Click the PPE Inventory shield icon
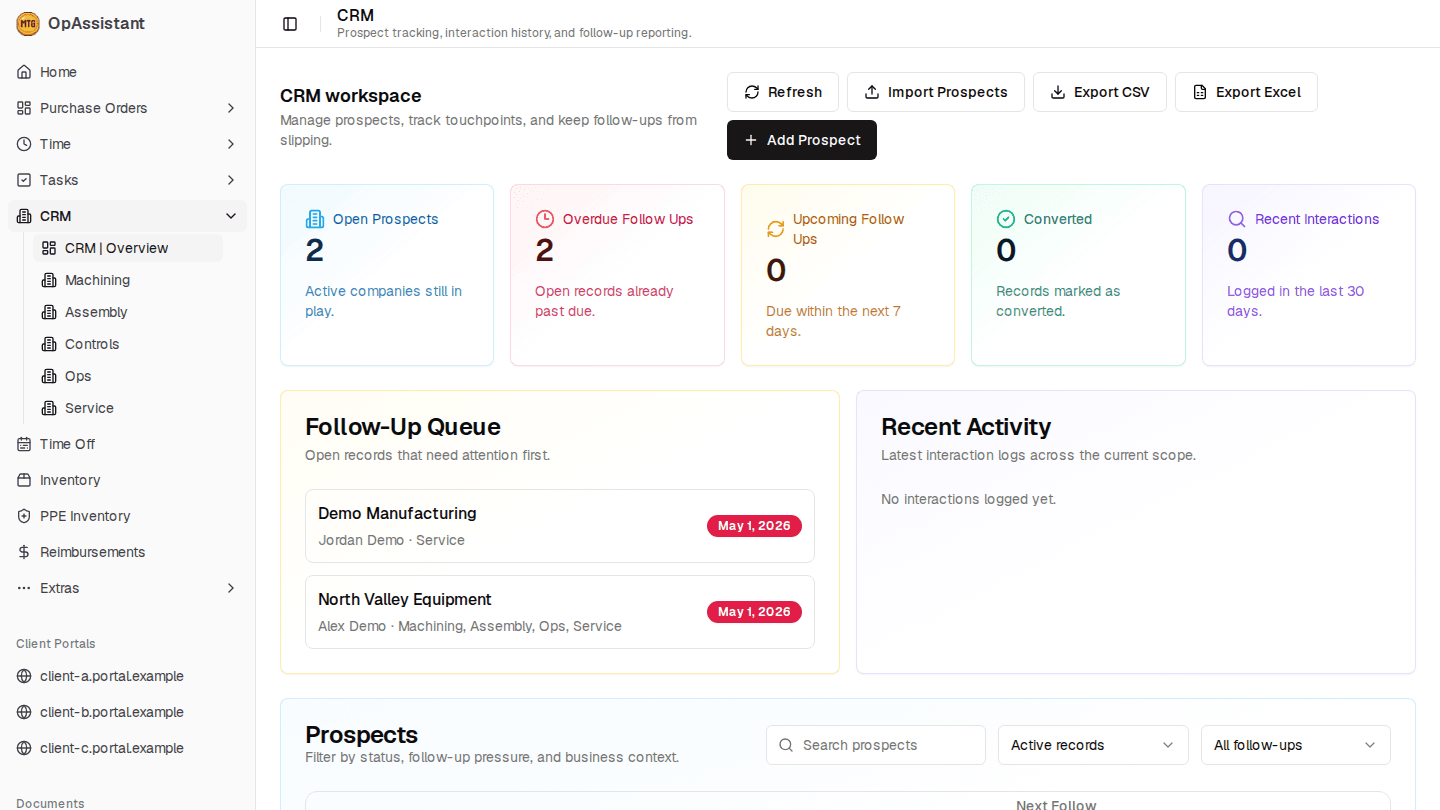 point(24,516)
